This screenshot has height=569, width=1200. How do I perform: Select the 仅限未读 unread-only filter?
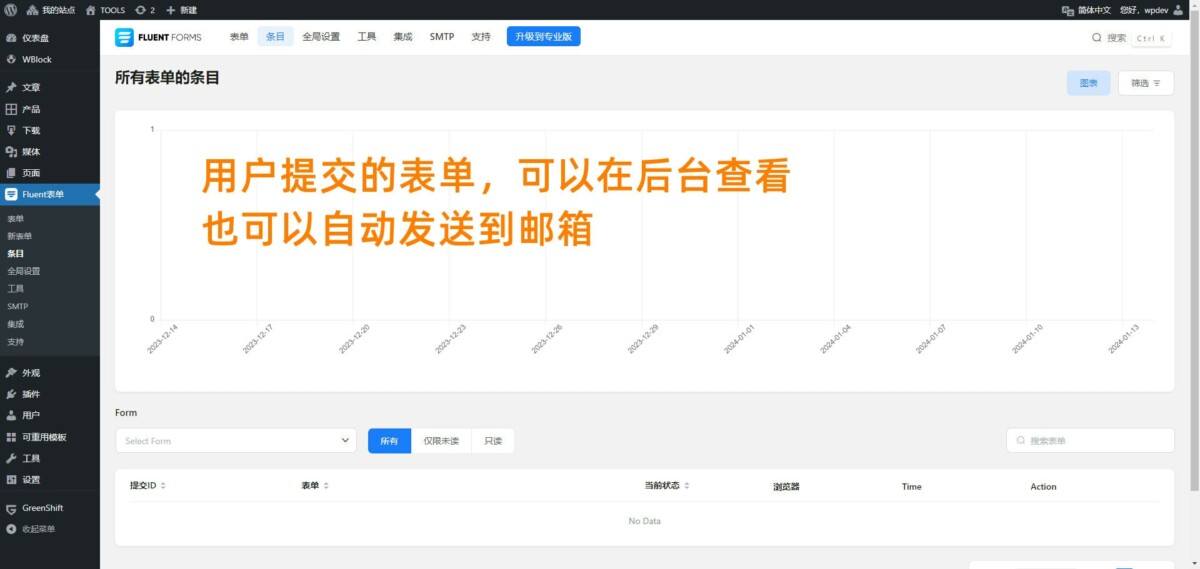(x=441, y=441)
